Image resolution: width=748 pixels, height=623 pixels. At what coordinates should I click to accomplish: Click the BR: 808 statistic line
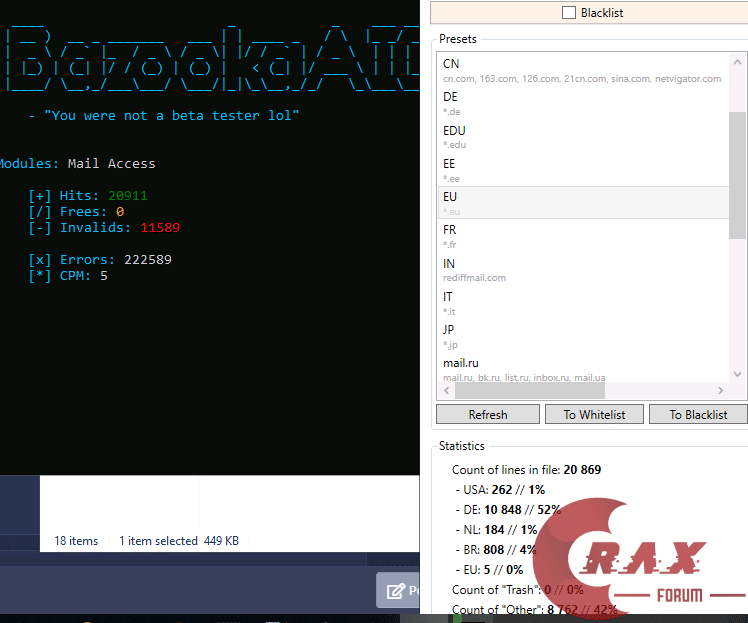click(496, 550)
